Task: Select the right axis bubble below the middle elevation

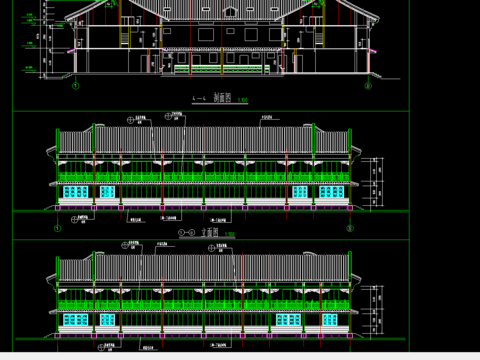Action: click(x=350, y=228)
